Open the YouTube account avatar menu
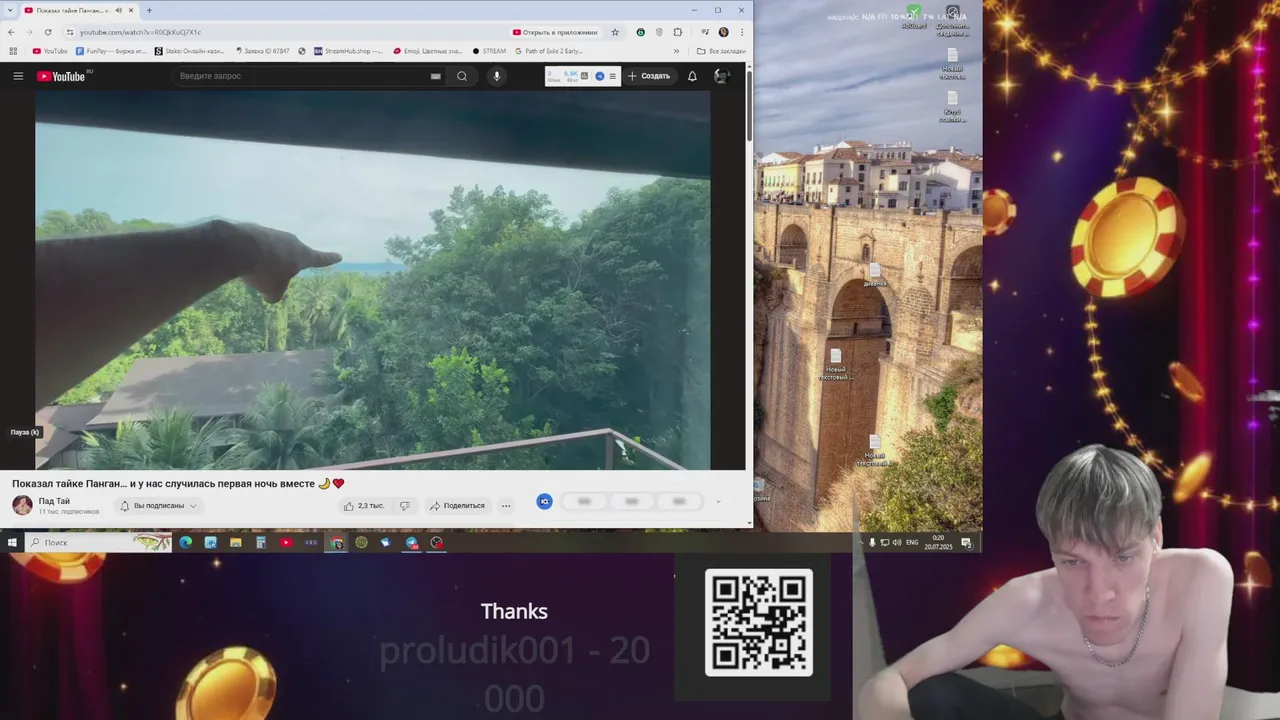Viewport: 1280px width, 720px height. pyautogui.click(x=721, y=76)
